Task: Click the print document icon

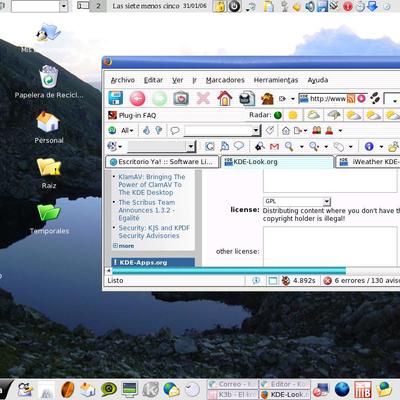Action: click(247, 99)
